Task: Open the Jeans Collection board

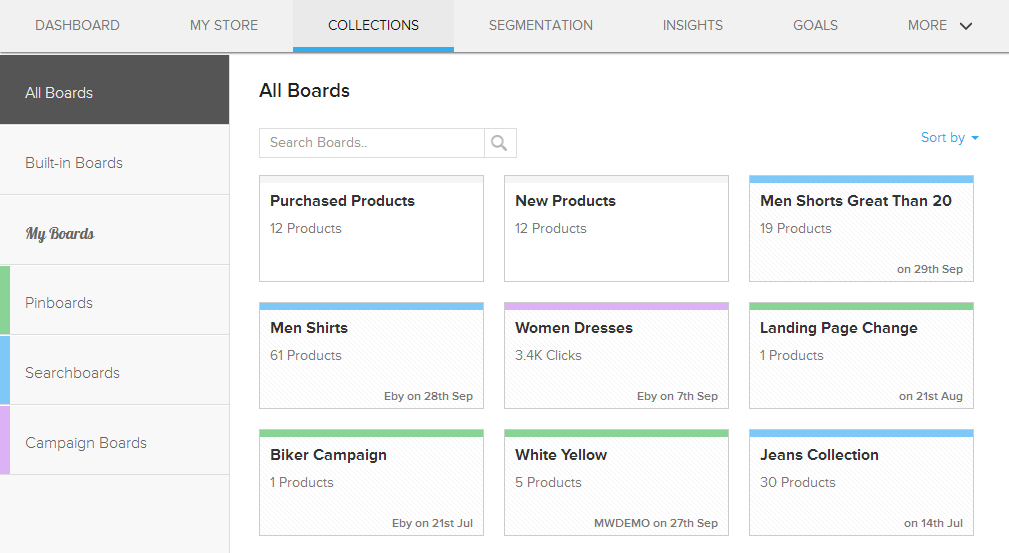Action: [x=861, y=483]
